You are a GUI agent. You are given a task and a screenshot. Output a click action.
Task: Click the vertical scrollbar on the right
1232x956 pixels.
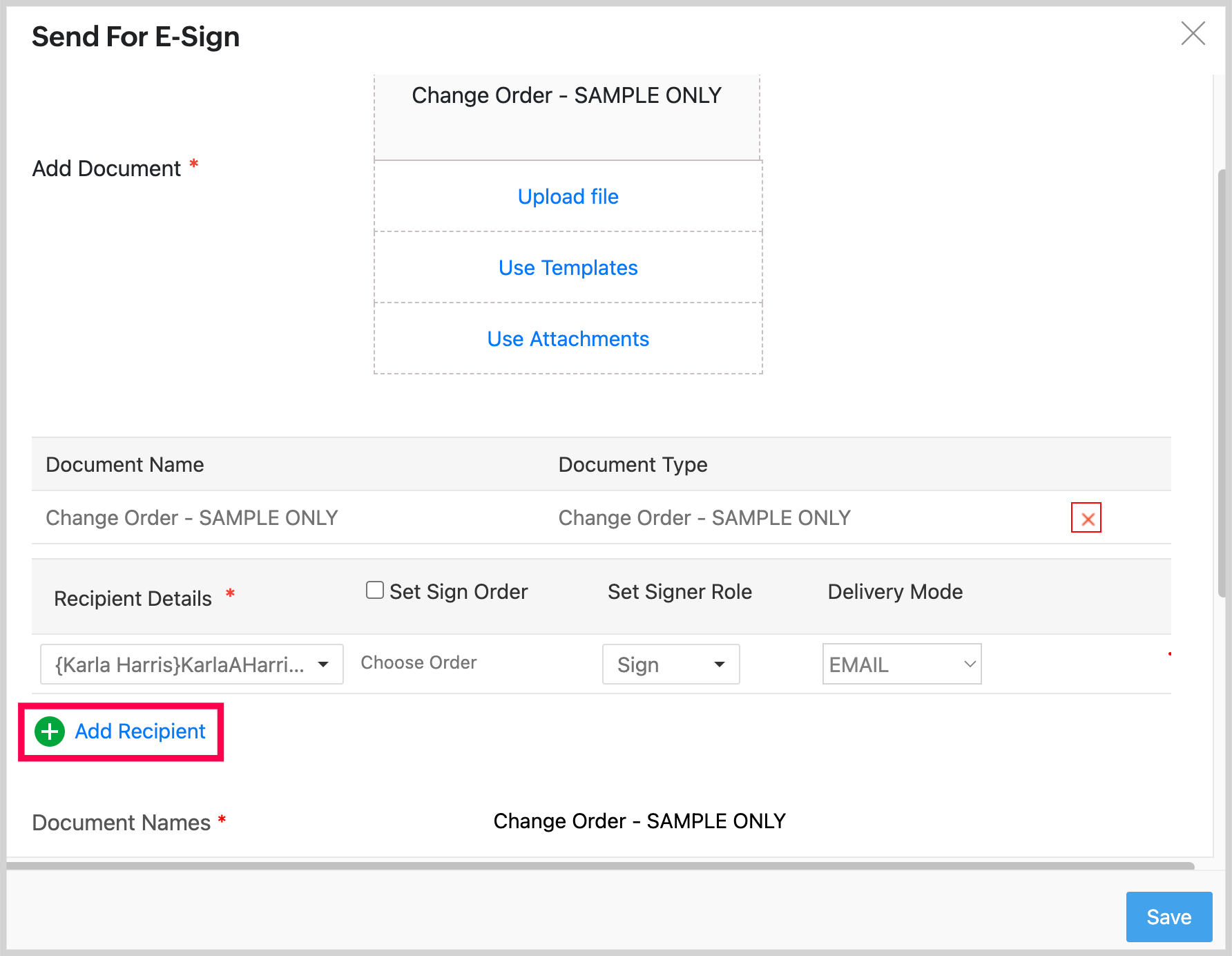[1222, 380]
